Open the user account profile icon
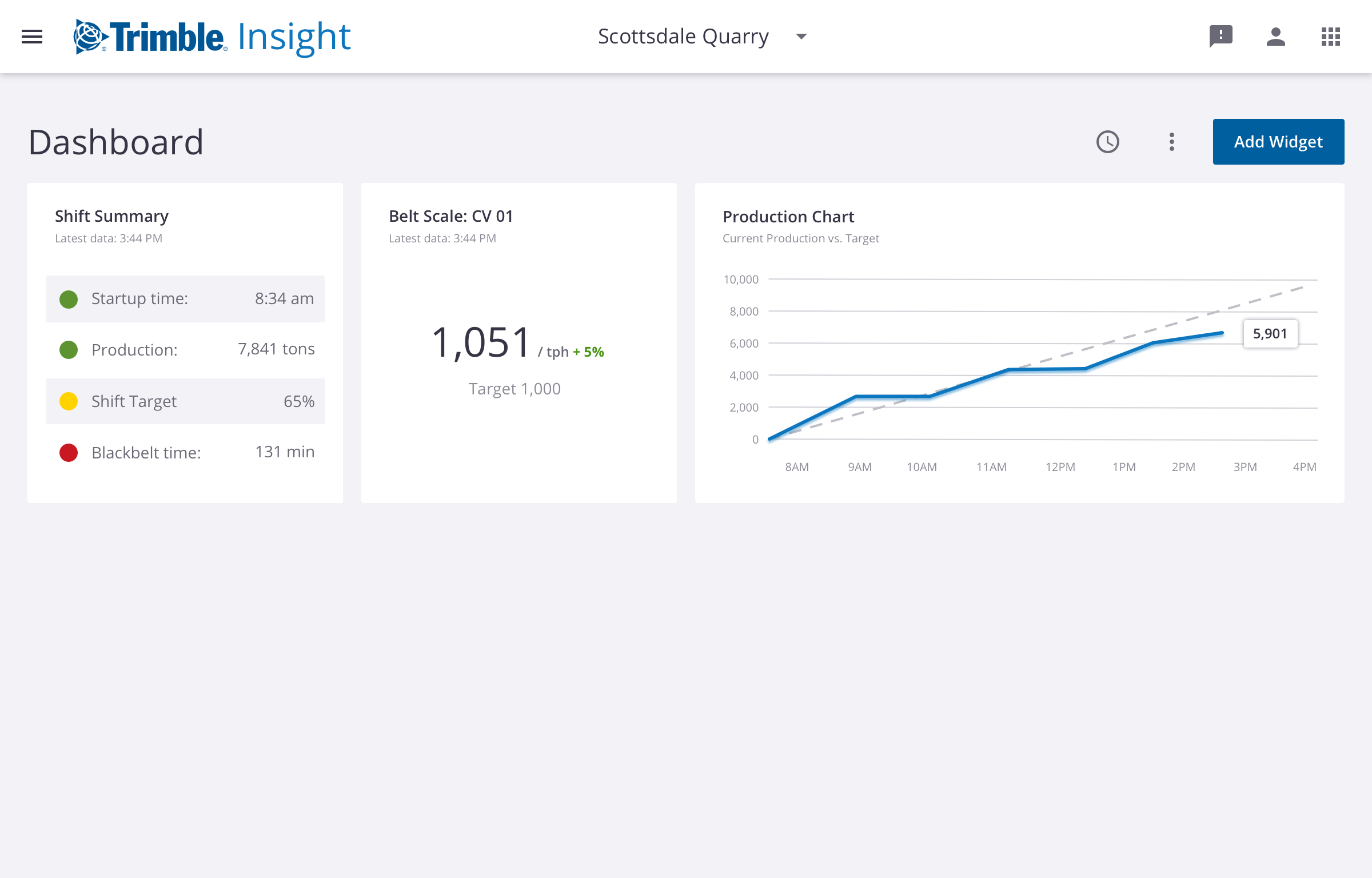1372x878 pixels. 1275,37
